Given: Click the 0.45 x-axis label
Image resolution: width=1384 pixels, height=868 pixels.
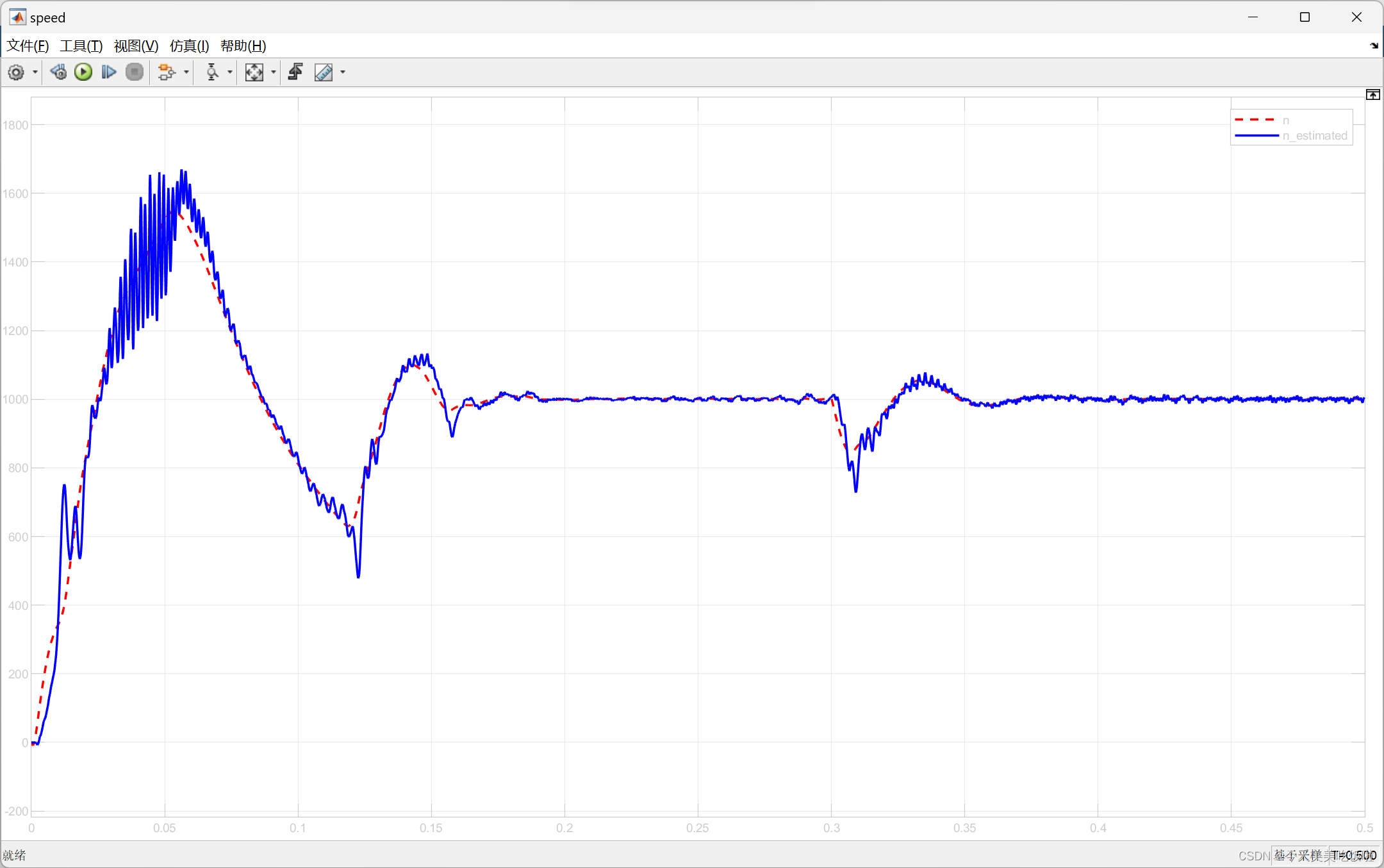Looking at the screenshot, I should [x=1231, y=828].
